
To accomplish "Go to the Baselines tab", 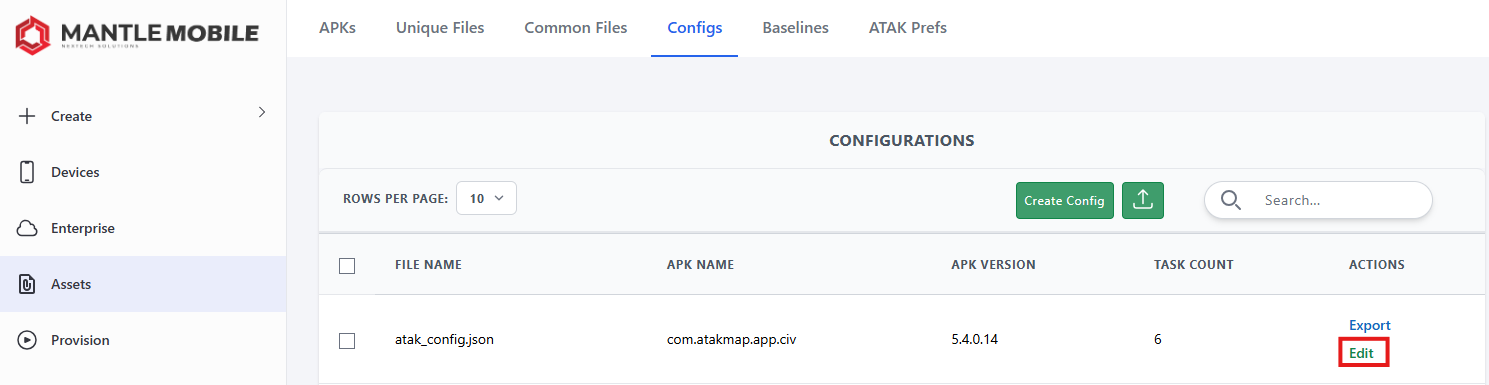I will coord(795,28).
